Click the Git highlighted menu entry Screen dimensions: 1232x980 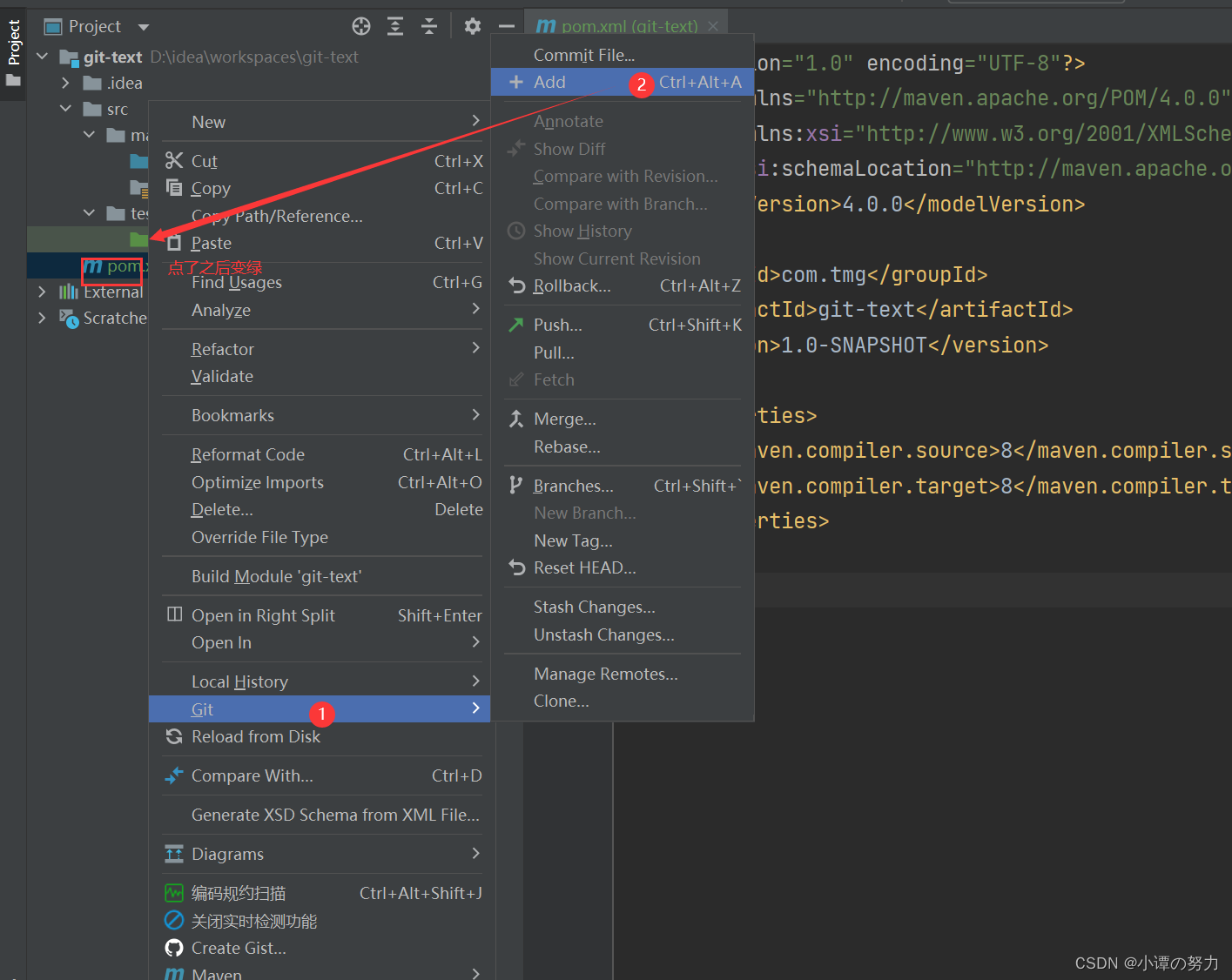click(320, 708)
